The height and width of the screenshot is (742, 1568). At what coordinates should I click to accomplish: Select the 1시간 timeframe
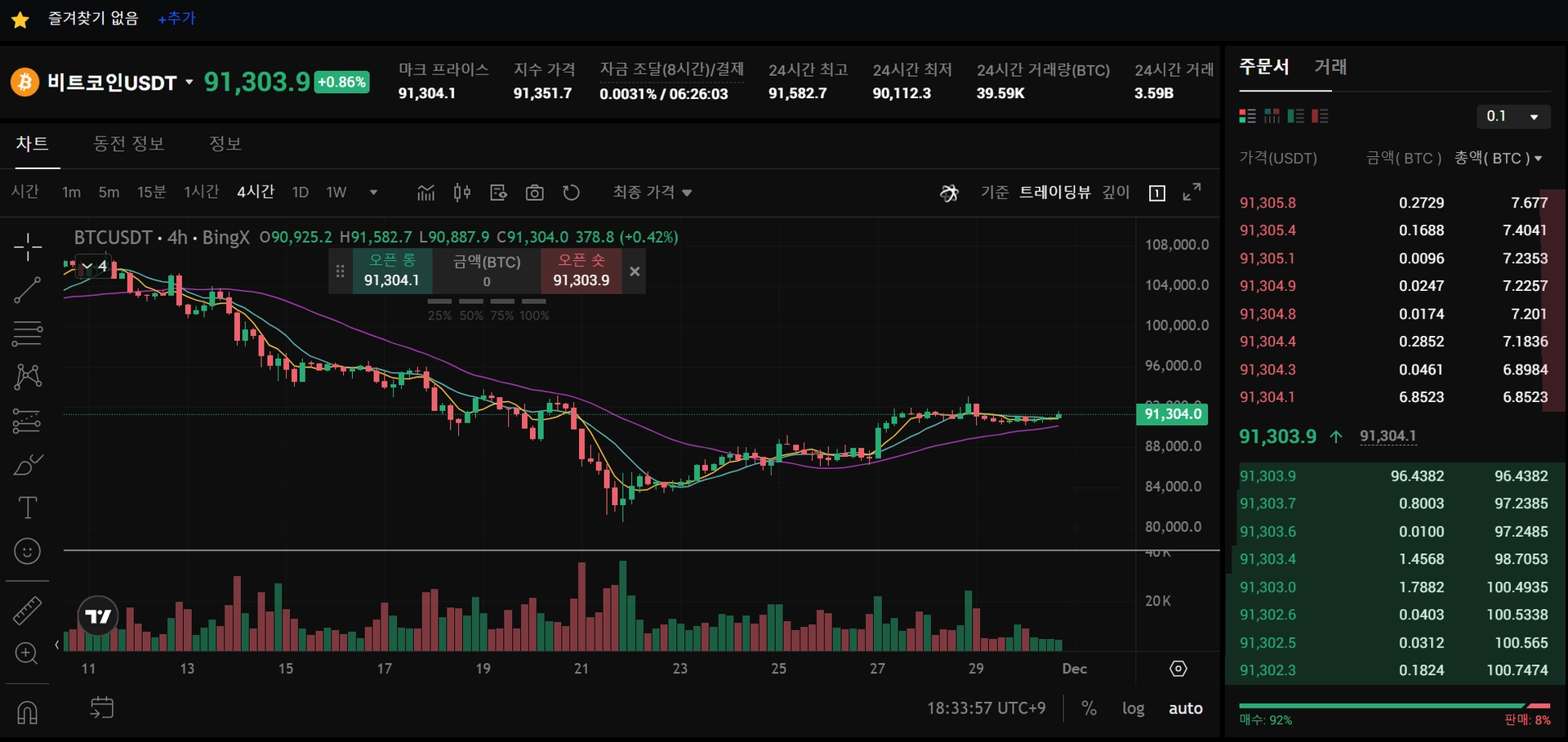tap(201, 192)
